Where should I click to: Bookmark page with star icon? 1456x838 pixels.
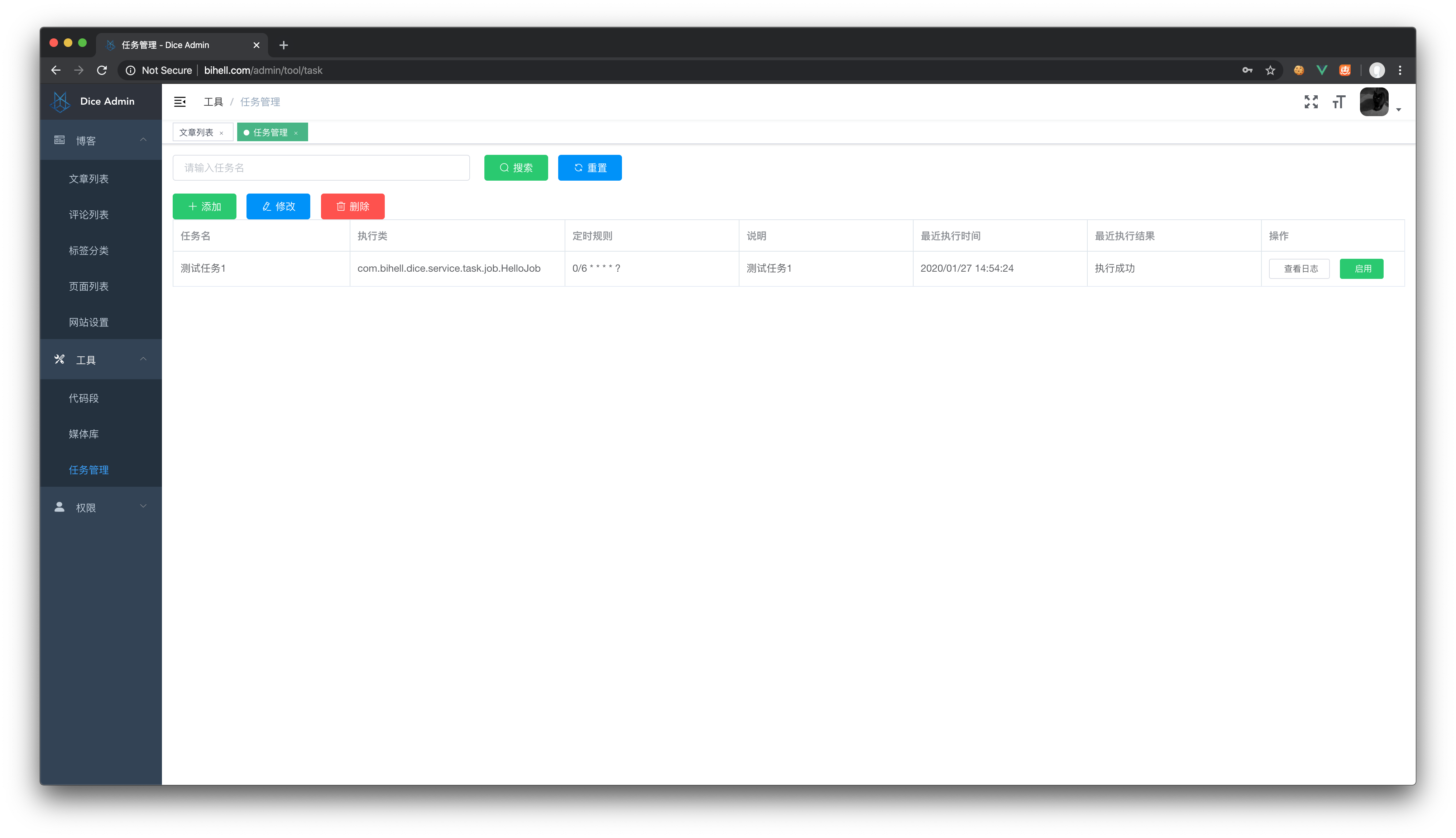pyautogui.click(x=1270, y=70)
